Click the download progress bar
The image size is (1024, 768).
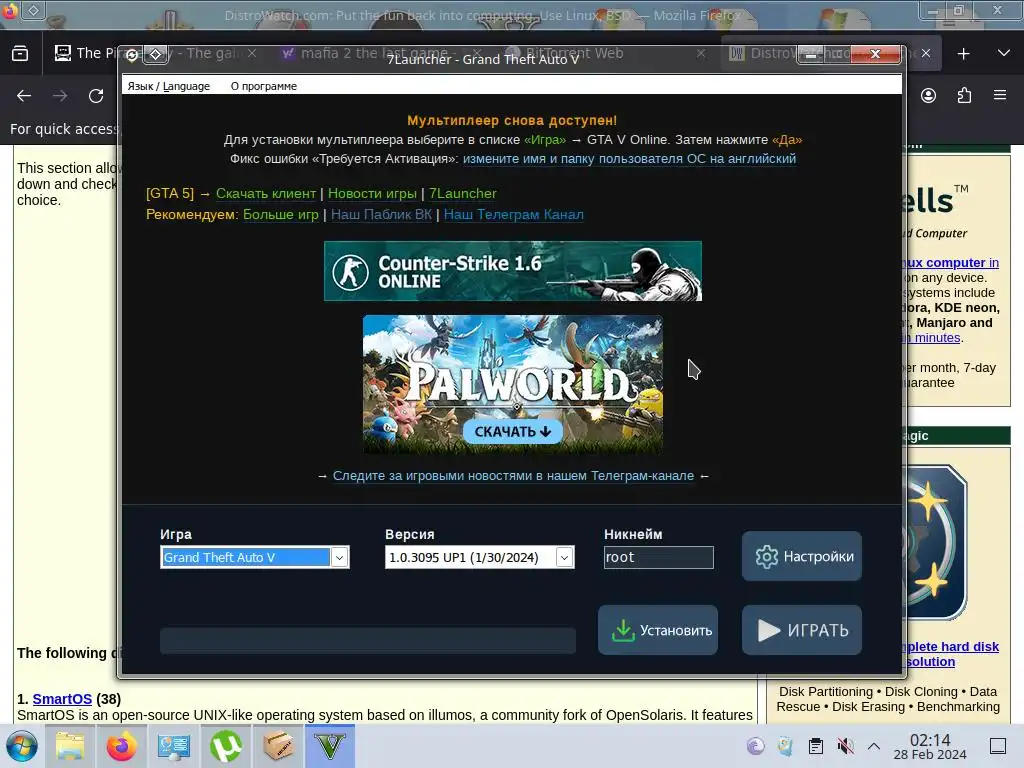coord(368,641)
